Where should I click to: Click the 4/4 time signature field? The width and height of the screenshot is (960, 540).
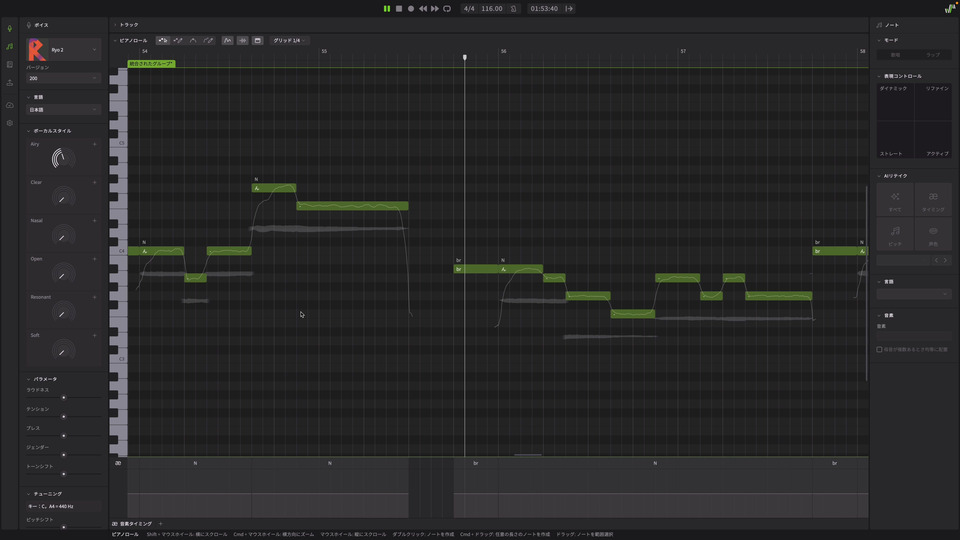tap(469, 9)
